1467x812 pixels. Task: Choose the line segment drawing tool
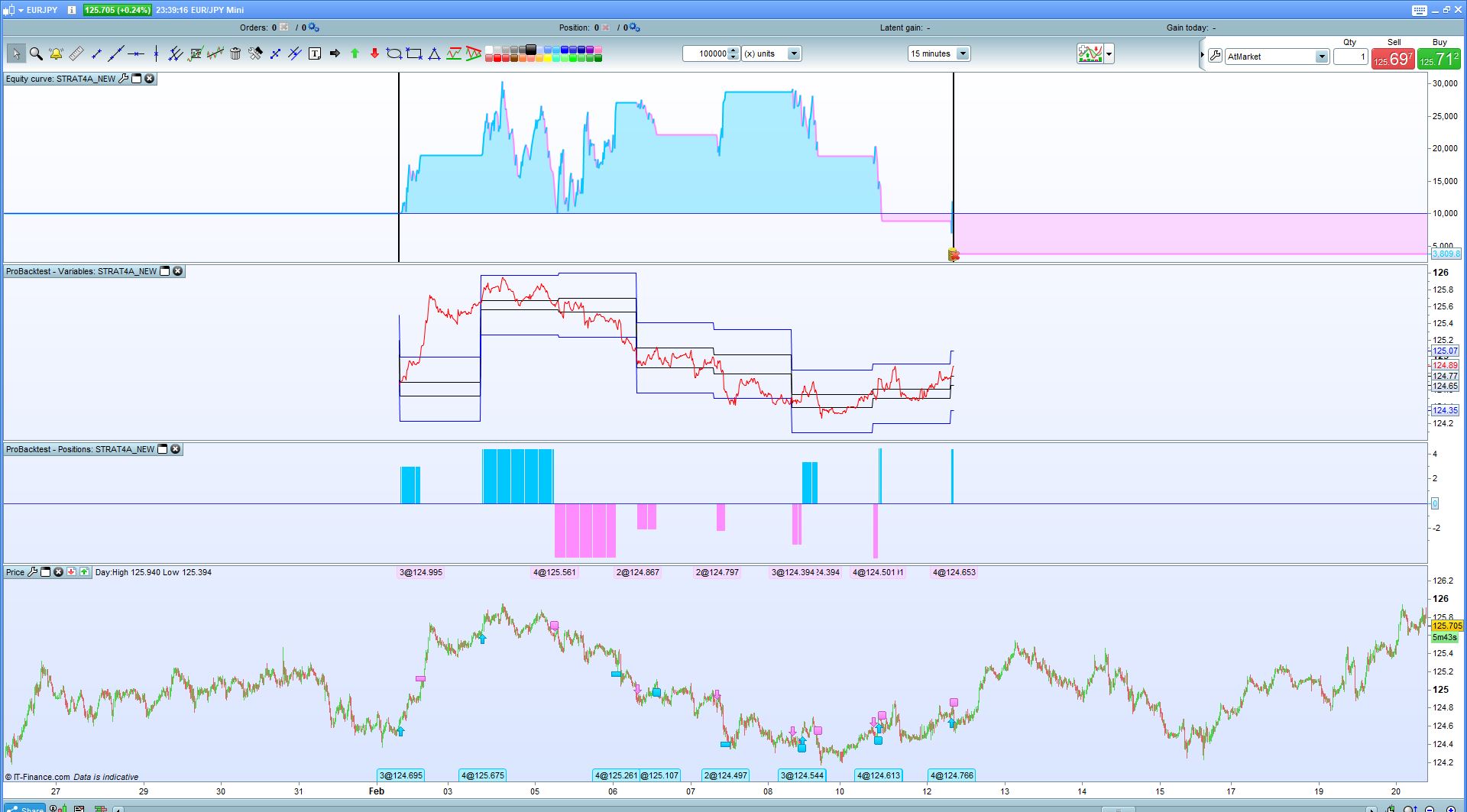point(96,53)
